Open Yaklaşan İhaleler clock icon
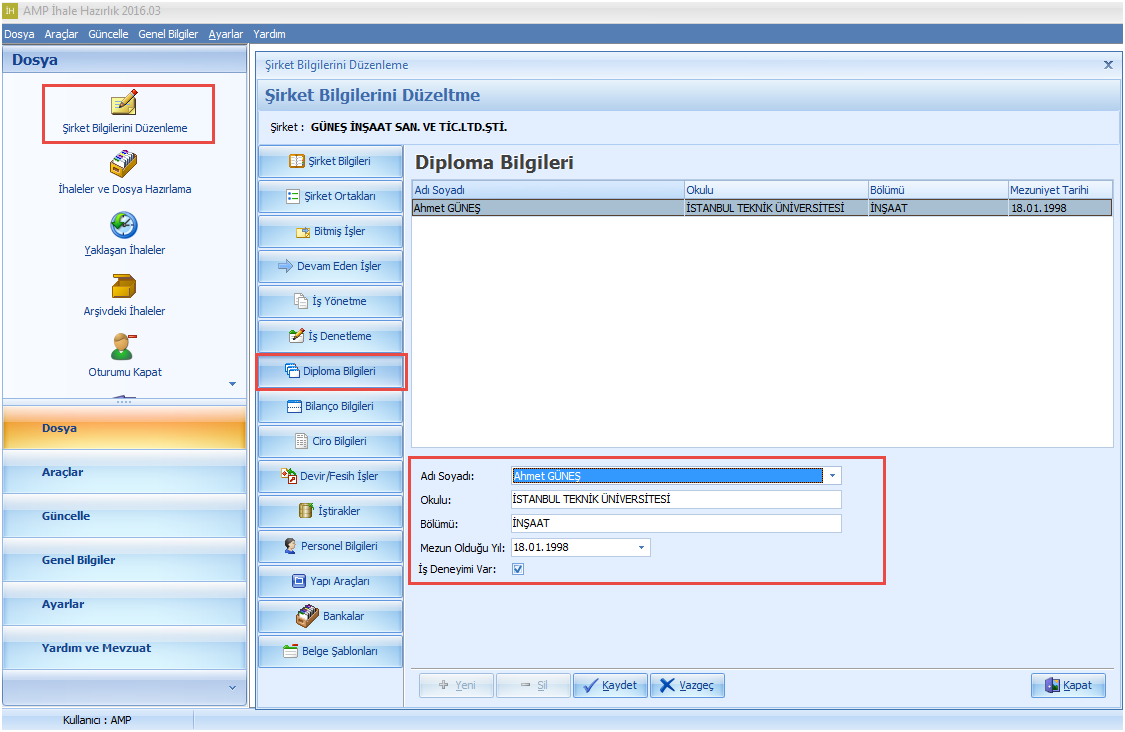This screenshot has width=1125, height=732. coord(124,225)
